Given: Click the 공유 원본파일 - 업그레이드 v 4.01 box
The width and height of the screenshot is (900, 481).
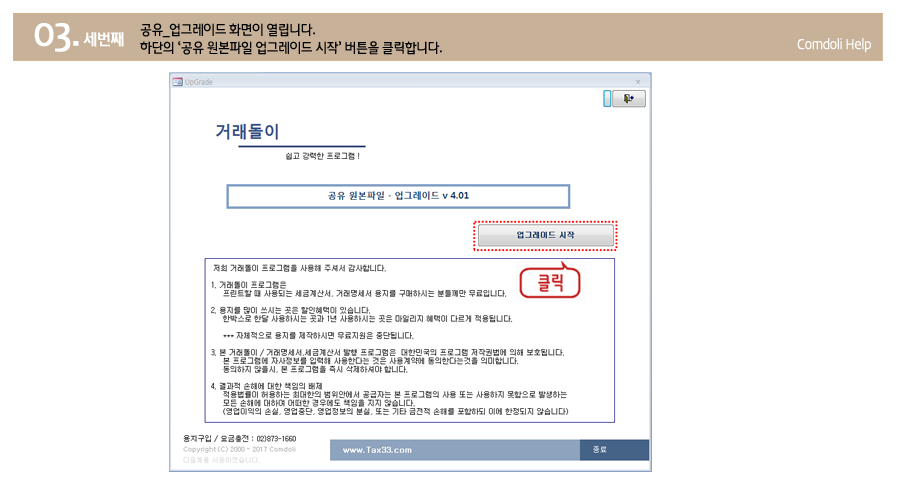Looking at the screenshot, I should pos(398,196).
